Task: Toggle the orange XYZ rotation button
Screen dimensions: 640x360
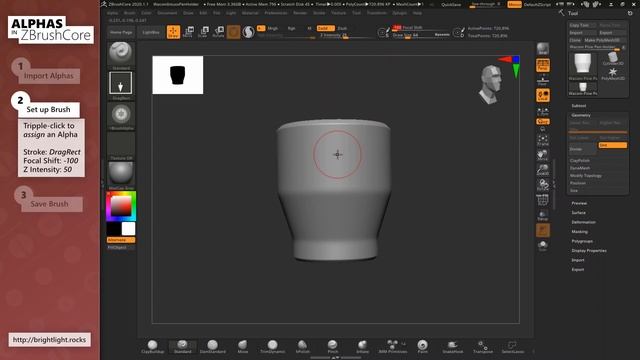Action: click(x=542, y=122)
